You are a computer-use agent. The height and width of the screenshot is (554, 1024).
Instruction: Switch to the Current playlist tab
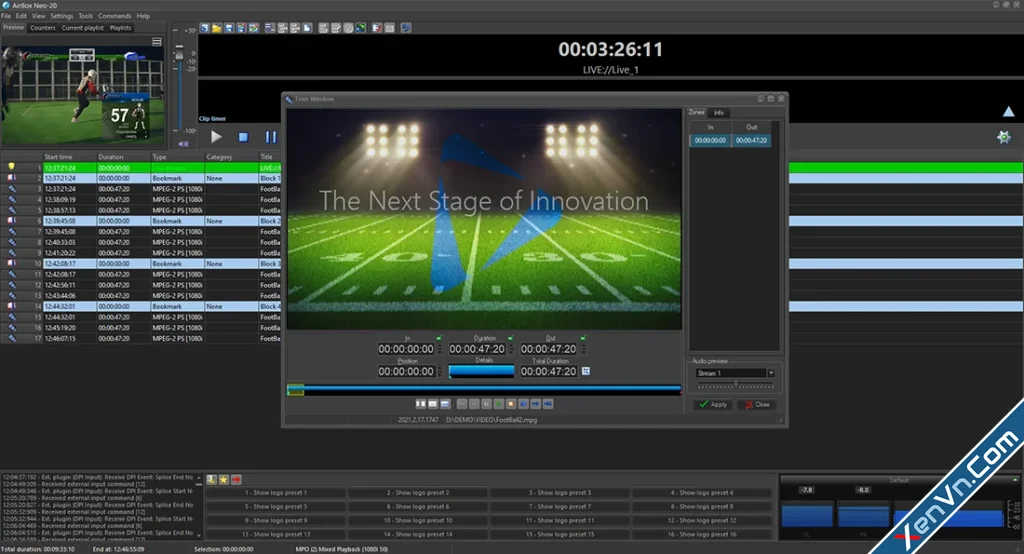coord(82,28)
